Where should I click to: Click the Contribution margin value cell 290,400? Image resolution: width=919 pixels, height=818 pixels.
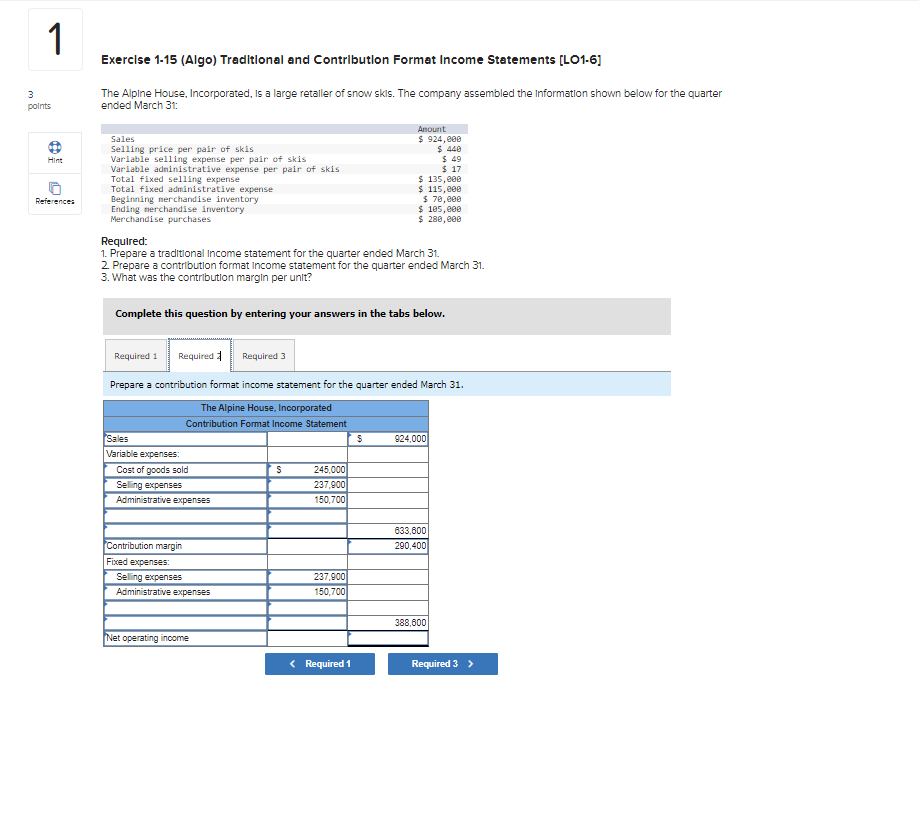click(390, 546)
